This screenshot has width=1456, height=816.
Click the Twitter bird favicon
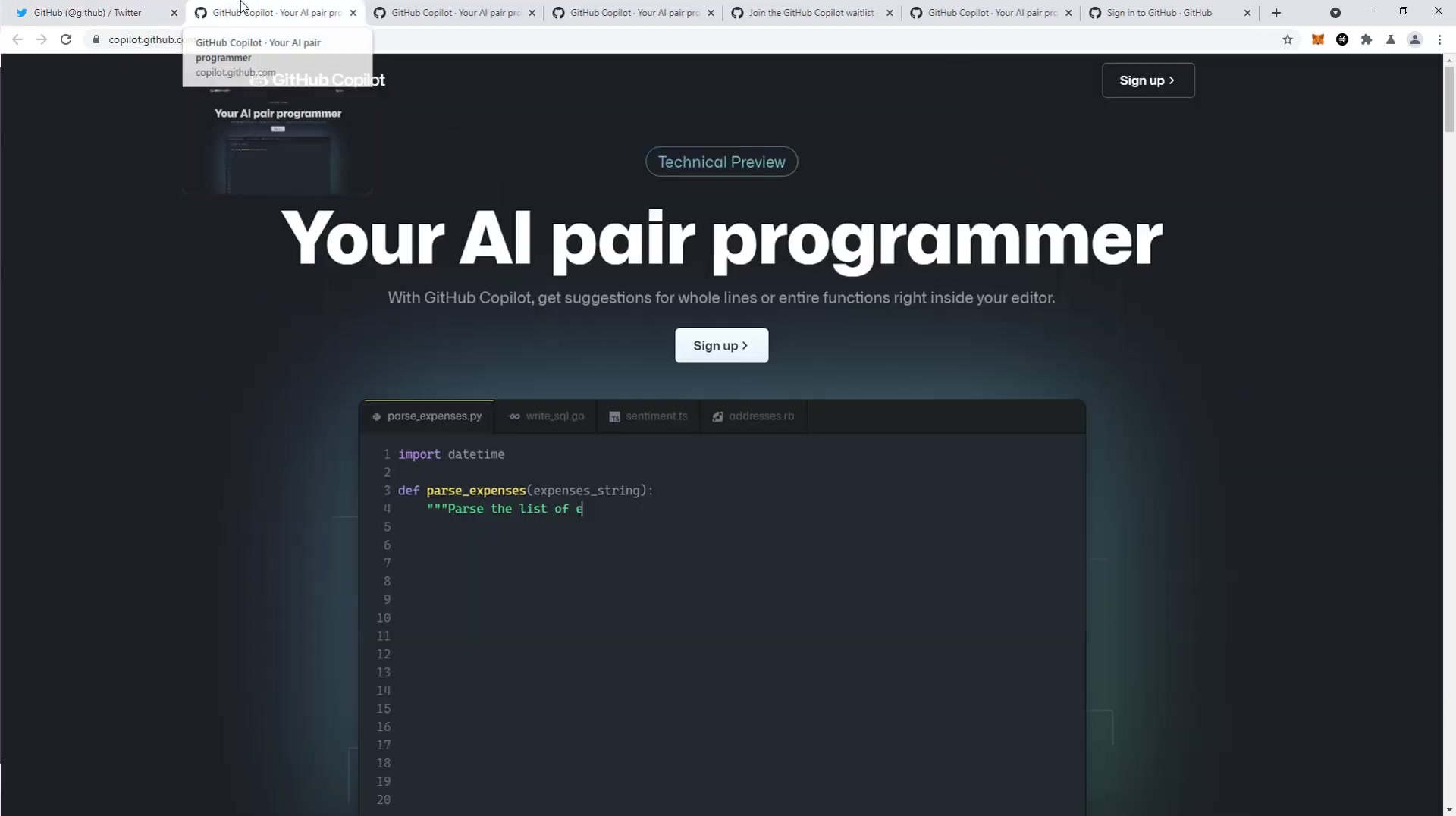point(22,13)
